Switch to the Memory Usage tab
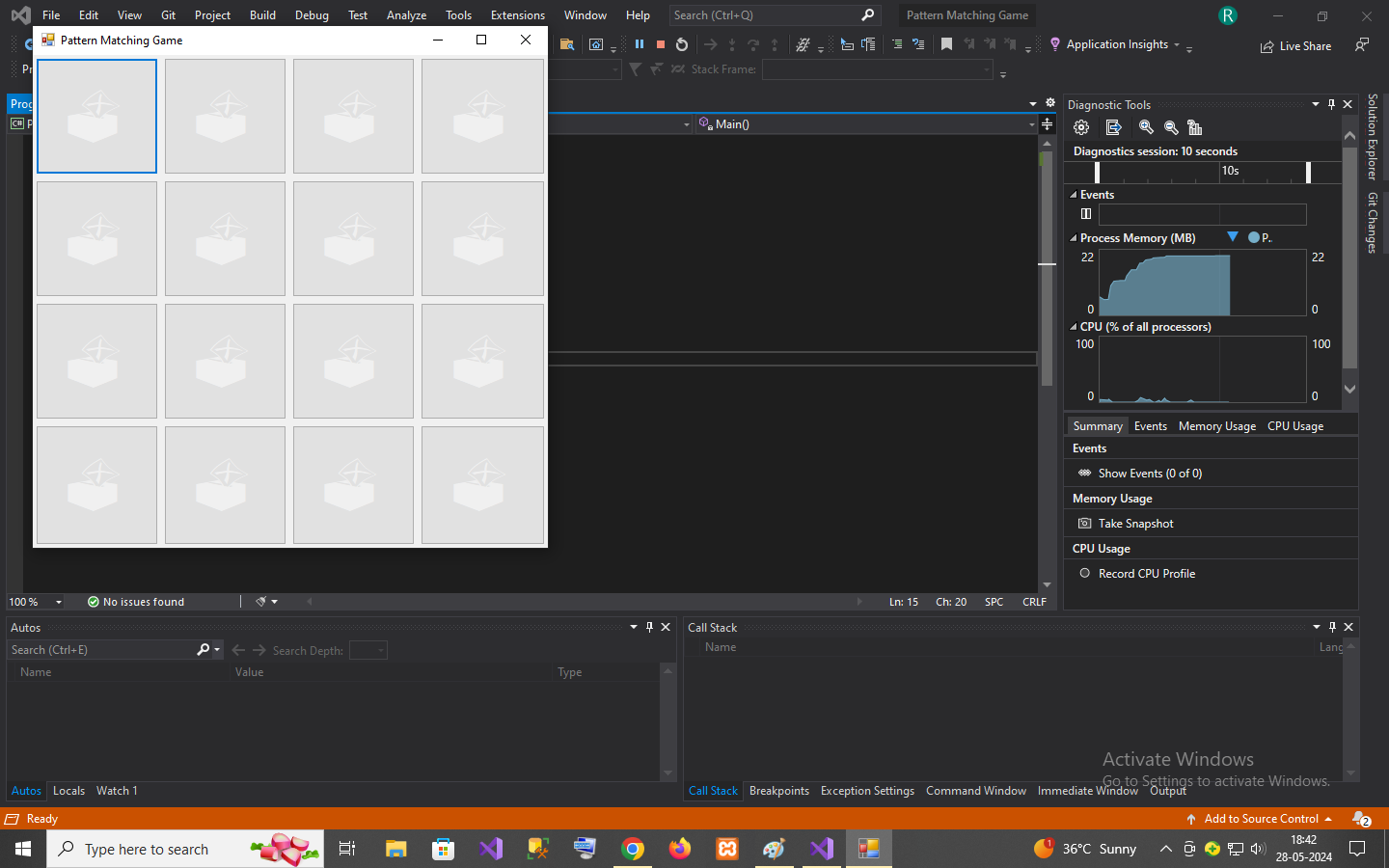This screenshot has height=868, width=1389. [1216, 426]
